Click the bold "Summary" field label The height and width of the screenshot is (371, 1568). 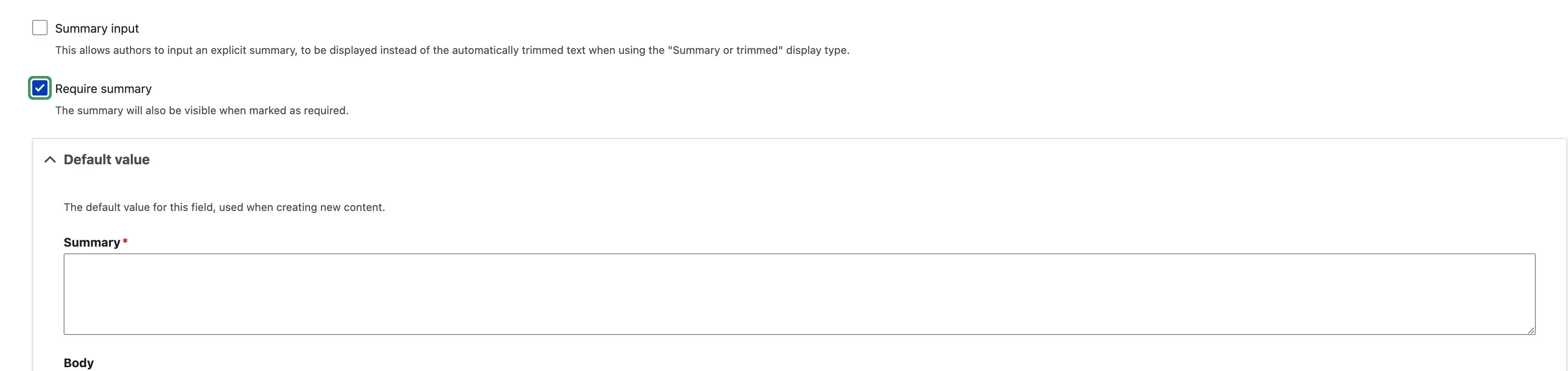pos(92,242)
